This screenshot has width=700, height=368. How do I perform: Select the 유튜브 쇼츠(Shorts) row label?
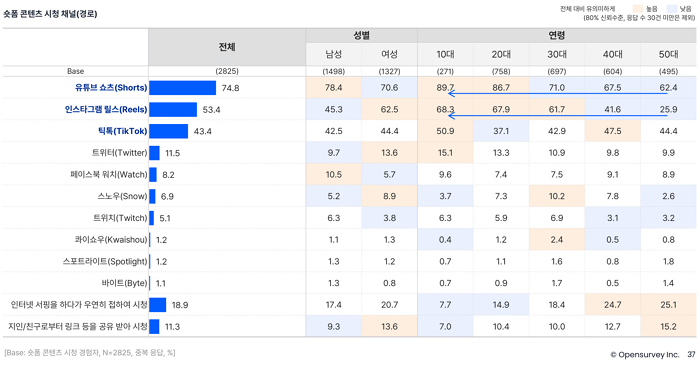[111, 88]
